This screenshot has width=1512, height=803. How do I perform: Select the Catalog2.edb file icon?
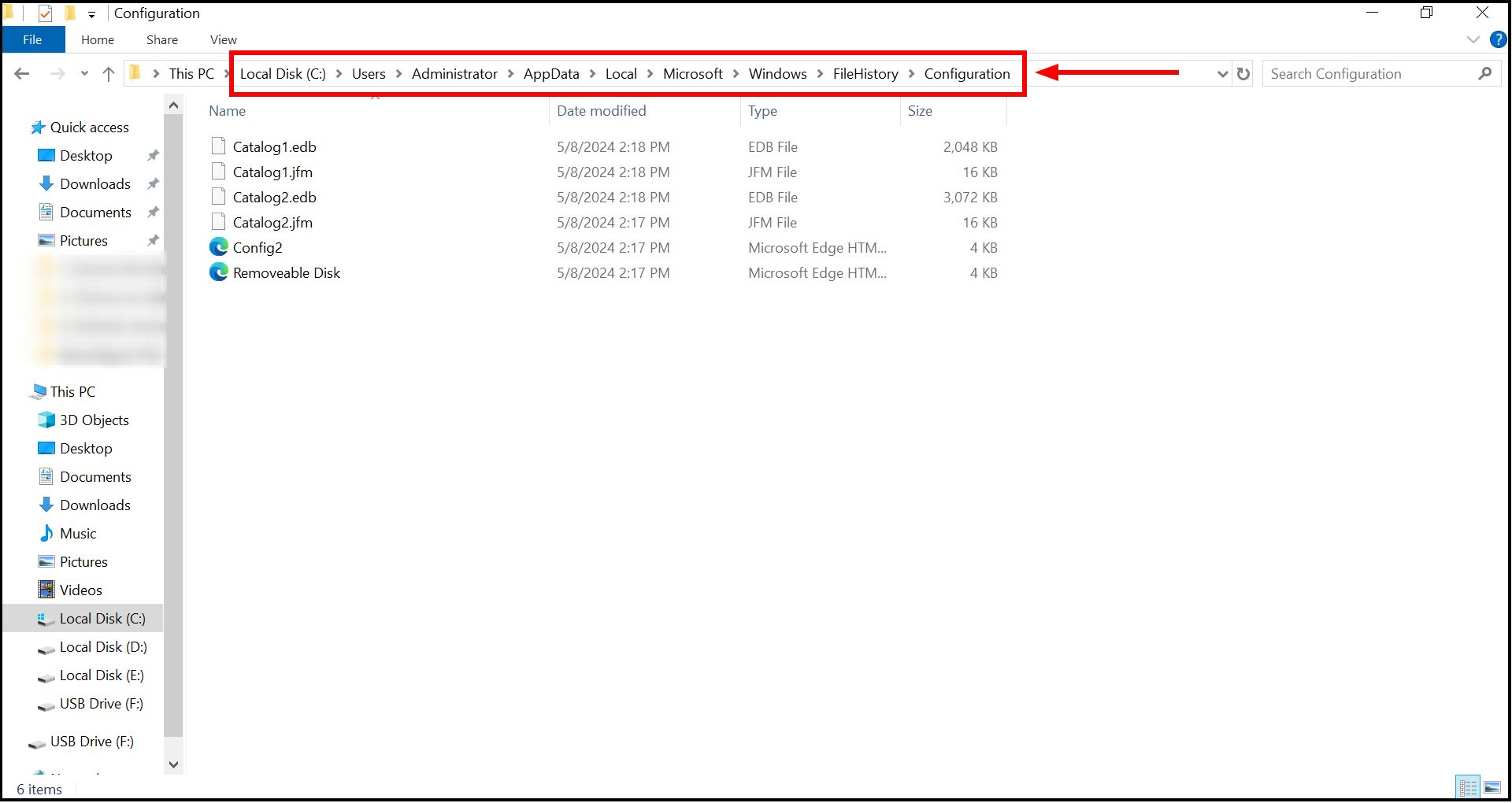(218, 197)
